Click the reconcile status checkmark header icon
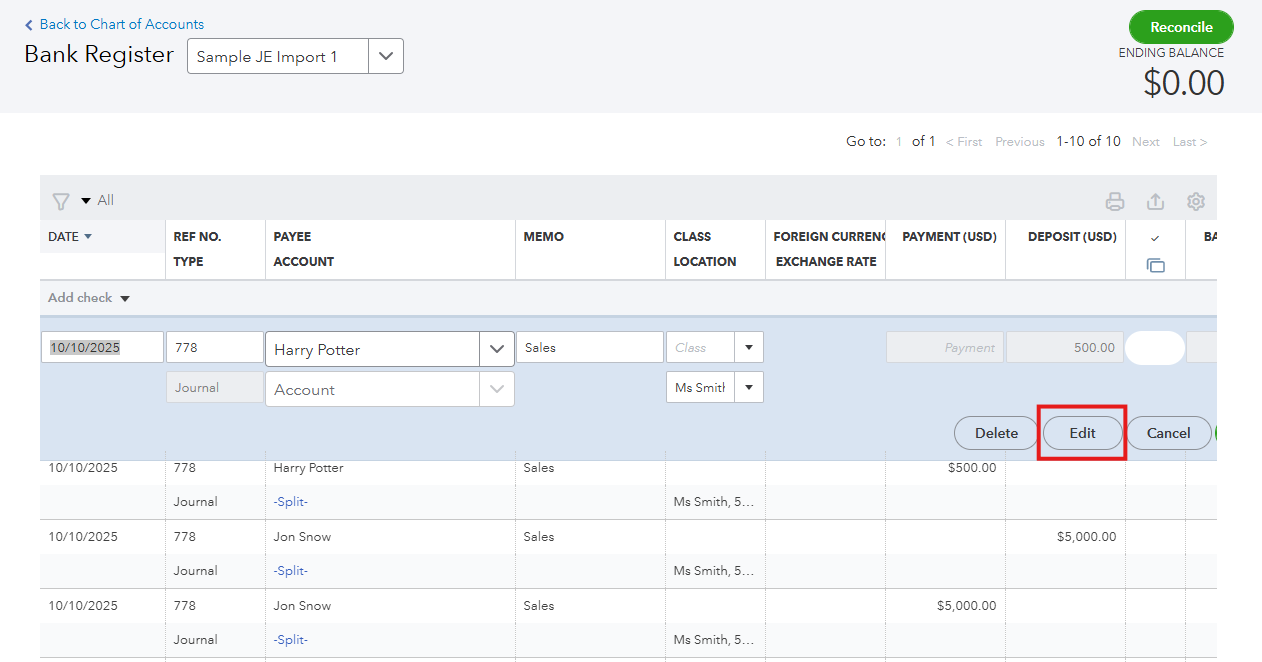The width and height of the screenshot is (1262, 662). [1155, 238]
